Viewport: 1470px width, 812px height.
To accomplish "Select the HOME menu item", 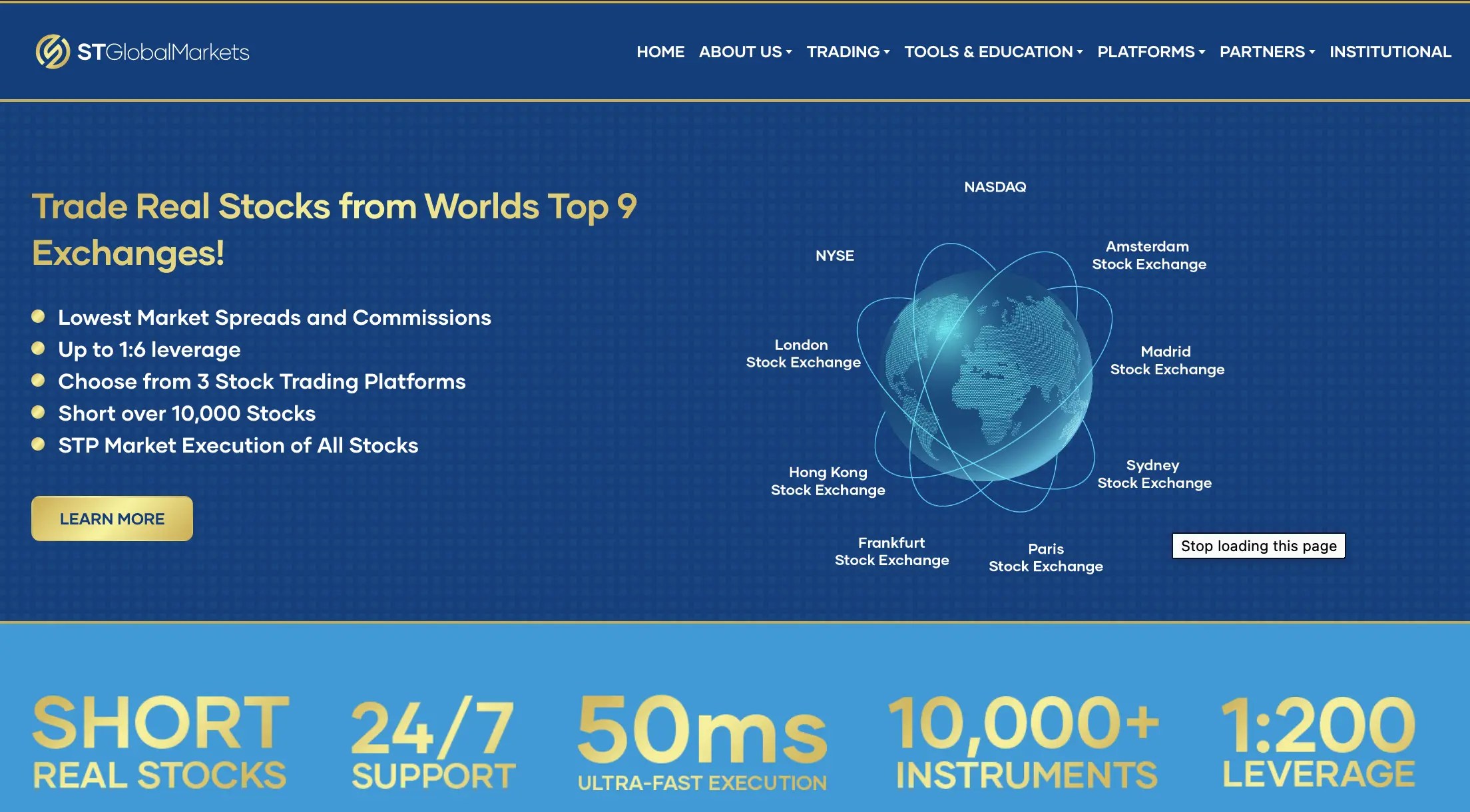I will (660, 51).
